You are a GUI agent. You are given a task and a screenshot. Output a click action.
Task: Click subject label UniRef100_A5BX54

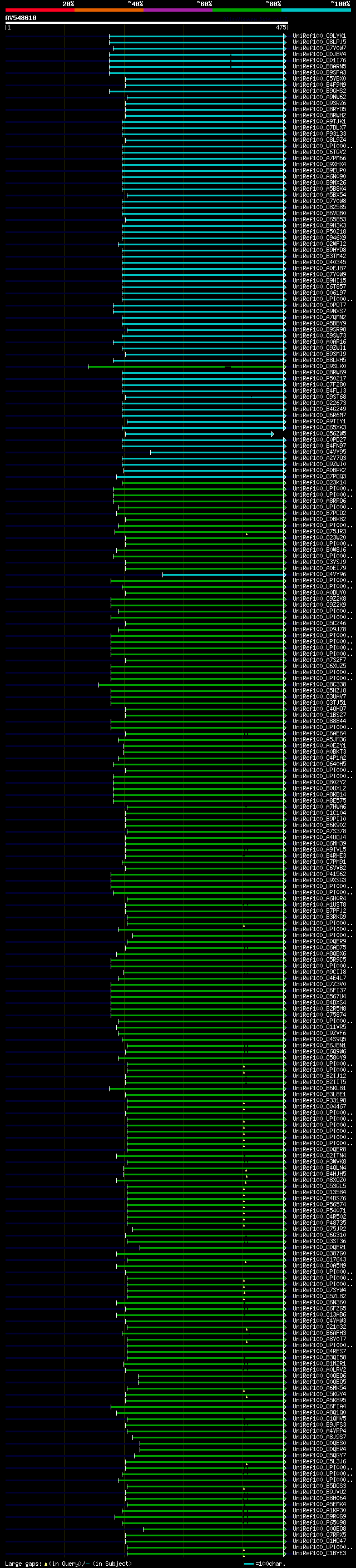(319, 195)
